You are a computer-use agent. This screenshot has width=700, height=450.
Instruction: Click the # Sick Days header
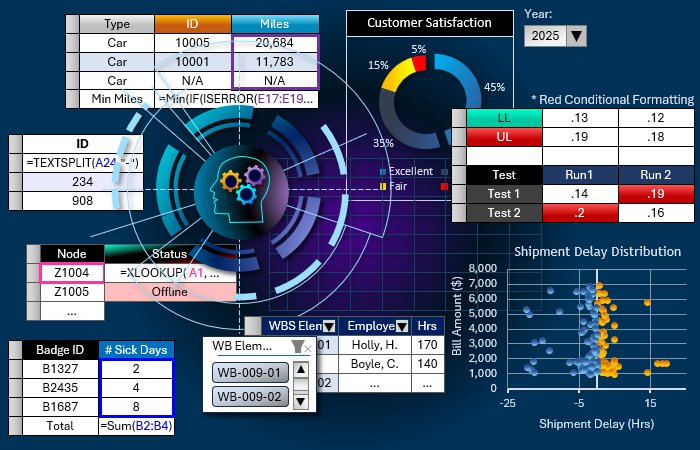pos(137,349)
